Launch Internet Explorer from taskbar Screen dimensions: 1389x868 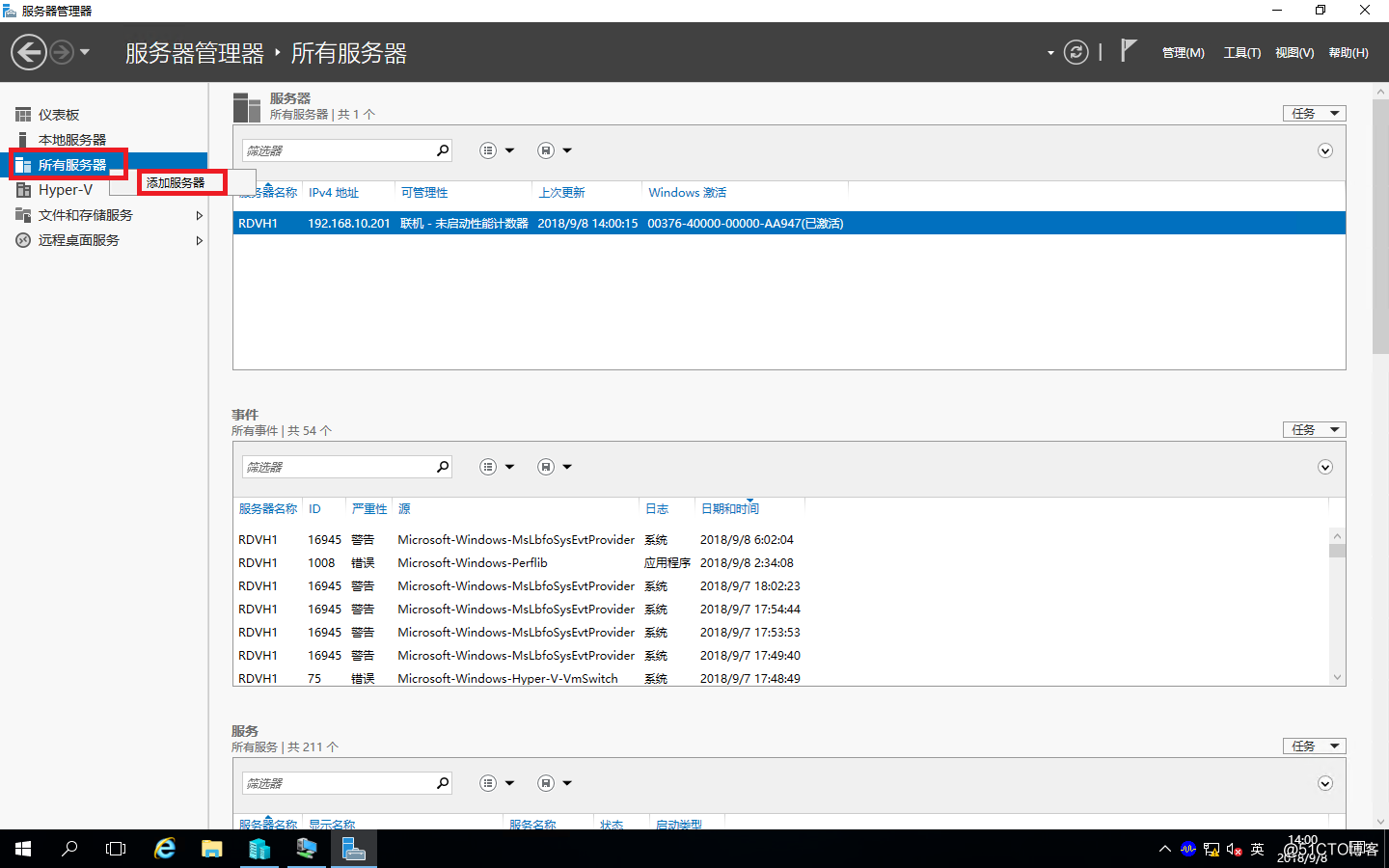click(x=165, y=849)
